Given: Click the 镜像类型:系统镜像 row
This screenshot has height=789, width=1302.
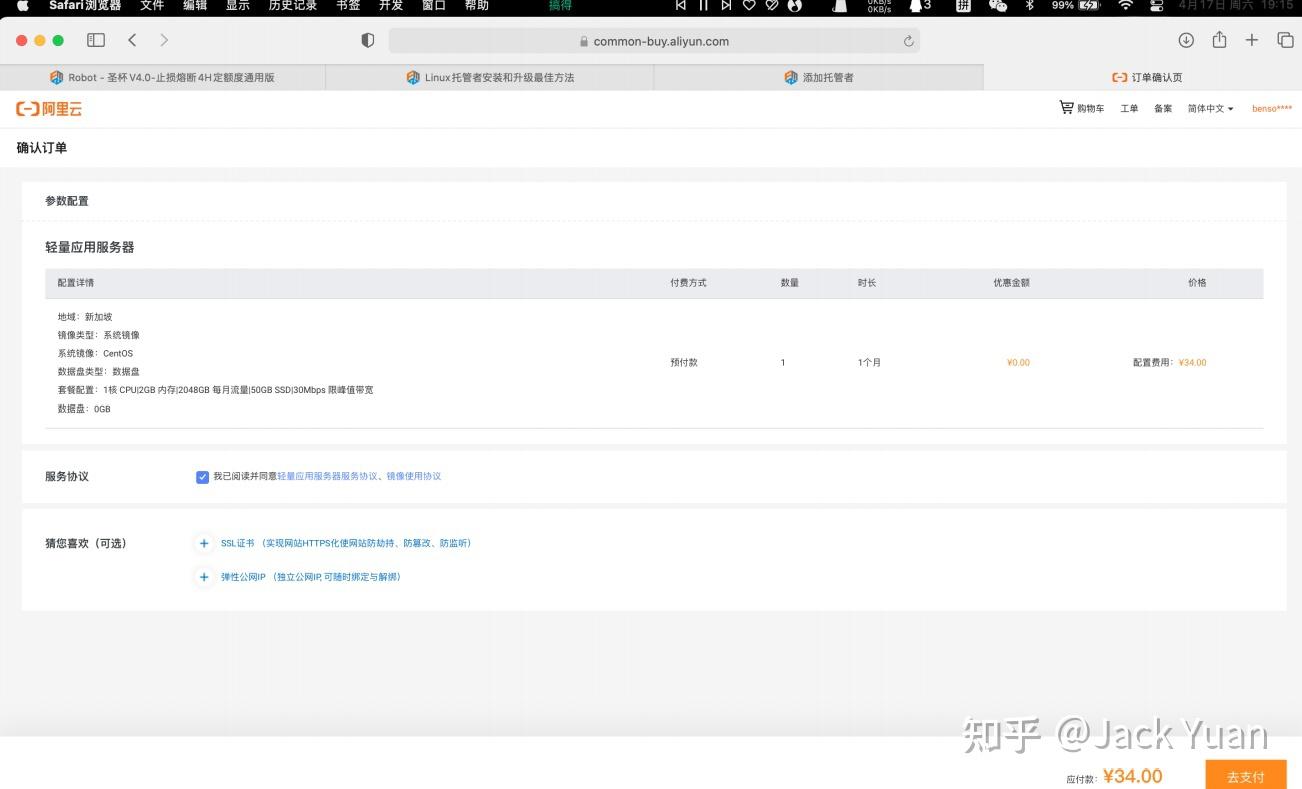Looking at the screenshot, I should click(x=99, y=335).
